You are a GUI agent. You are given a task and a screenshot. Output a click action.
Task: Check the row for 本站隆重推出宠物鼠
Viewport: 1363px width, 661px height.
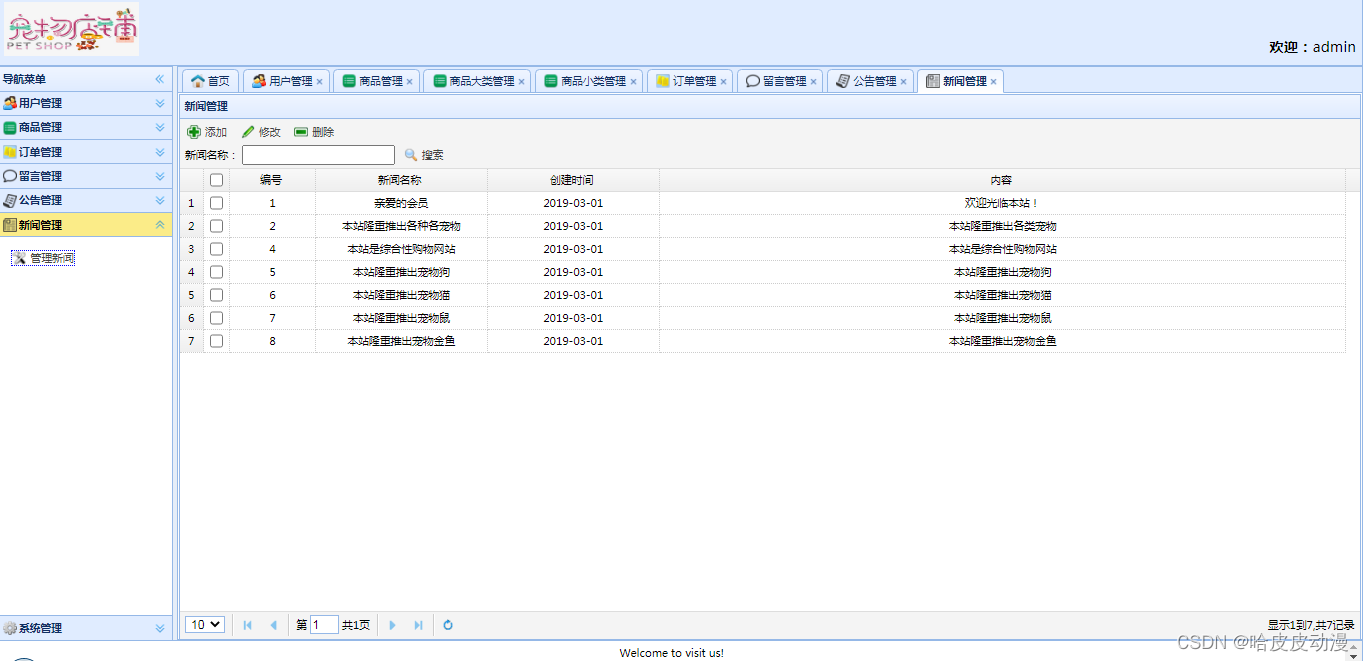point(217,318)
